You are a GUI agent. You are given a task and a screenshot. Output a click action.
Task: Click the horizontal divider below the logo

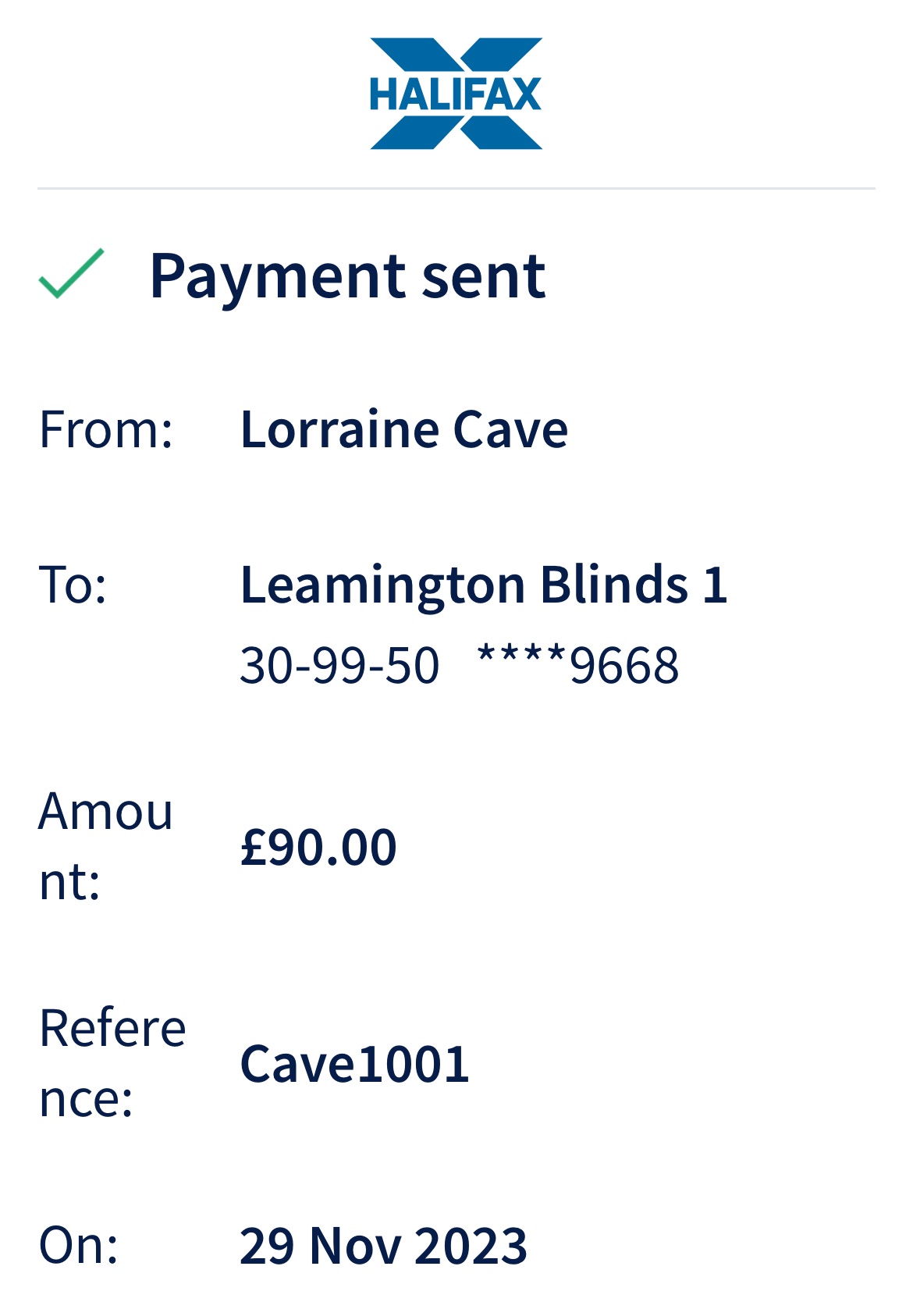[x=456, y=188]
